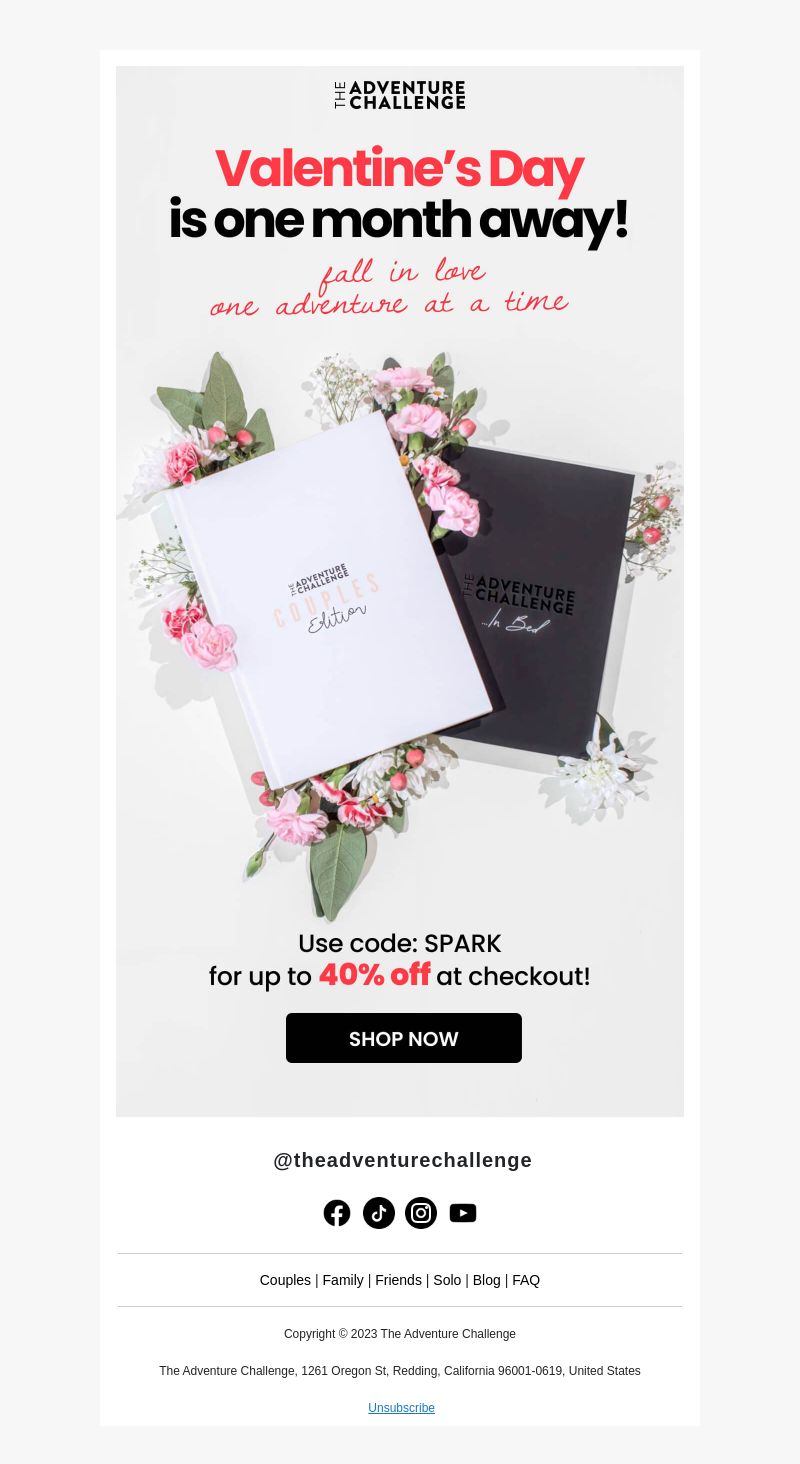Click the Unsubscribe link
The width and height of the screenshot is (800, 1464).
click(x=401, y=1408)
